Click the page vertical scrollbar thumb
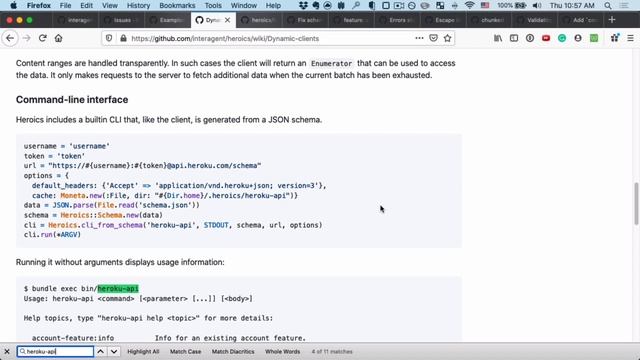Image resolution: width=640 pixels, height=360 pixels. pyautogui.click(x=636, y=203)
